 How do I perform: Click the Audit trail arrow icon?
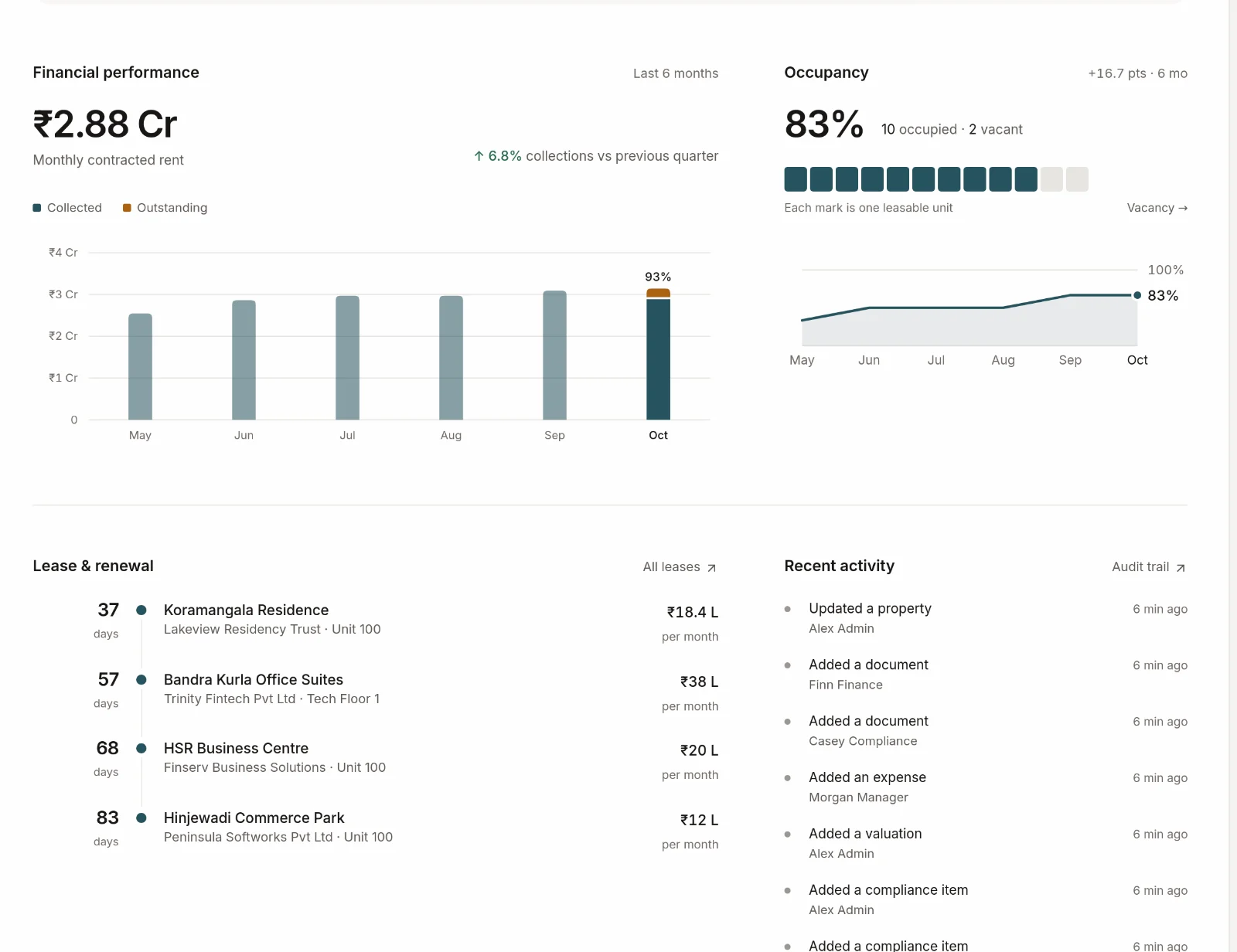click(x=1181, y=568)
